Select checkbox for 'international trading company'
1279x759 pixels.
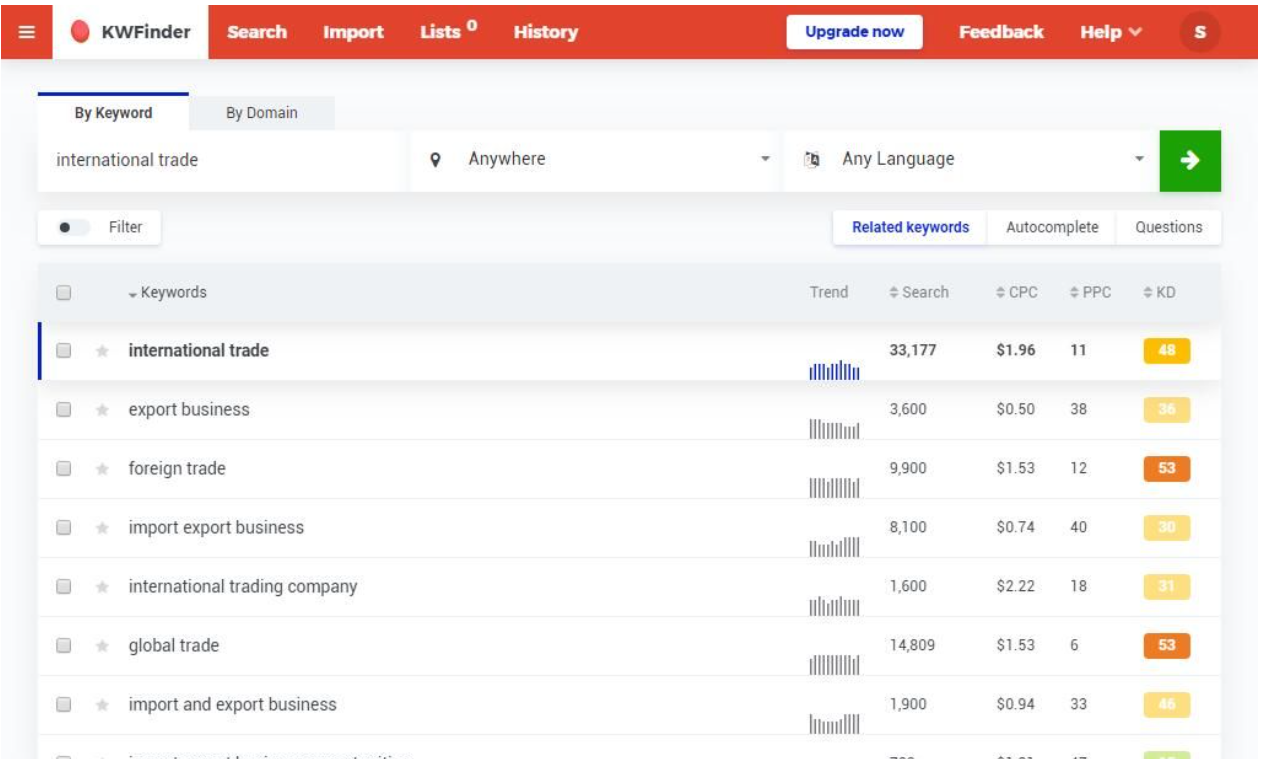click(64, 587)
